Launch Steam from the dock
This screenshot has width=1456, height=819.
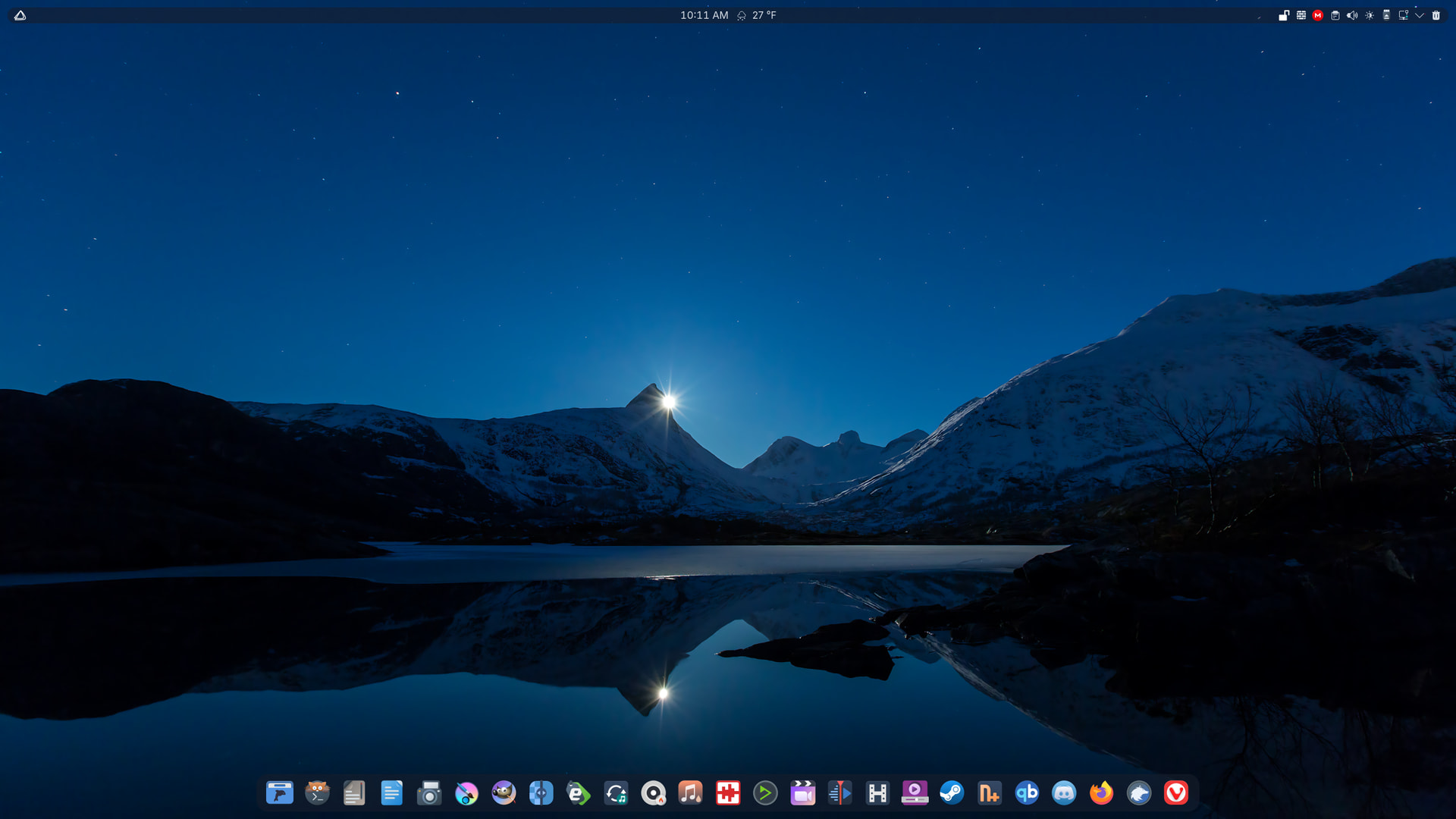[952, 793]
